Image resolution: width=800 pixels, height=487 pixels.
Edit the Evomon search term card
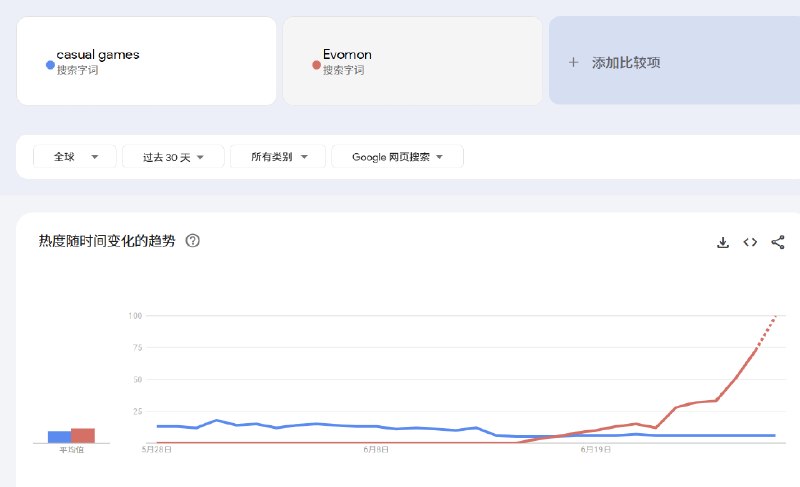pos(412,61)
